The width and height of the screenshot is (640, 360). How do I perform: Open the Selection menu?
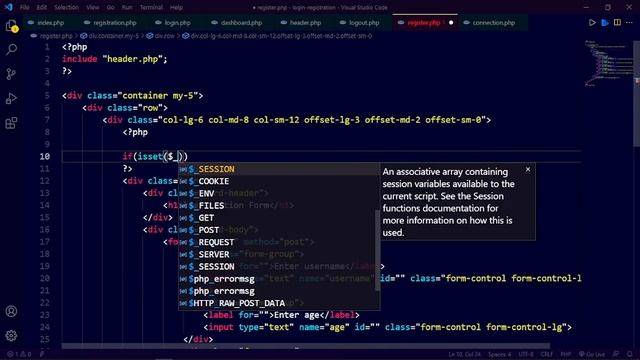pos(66,7)
